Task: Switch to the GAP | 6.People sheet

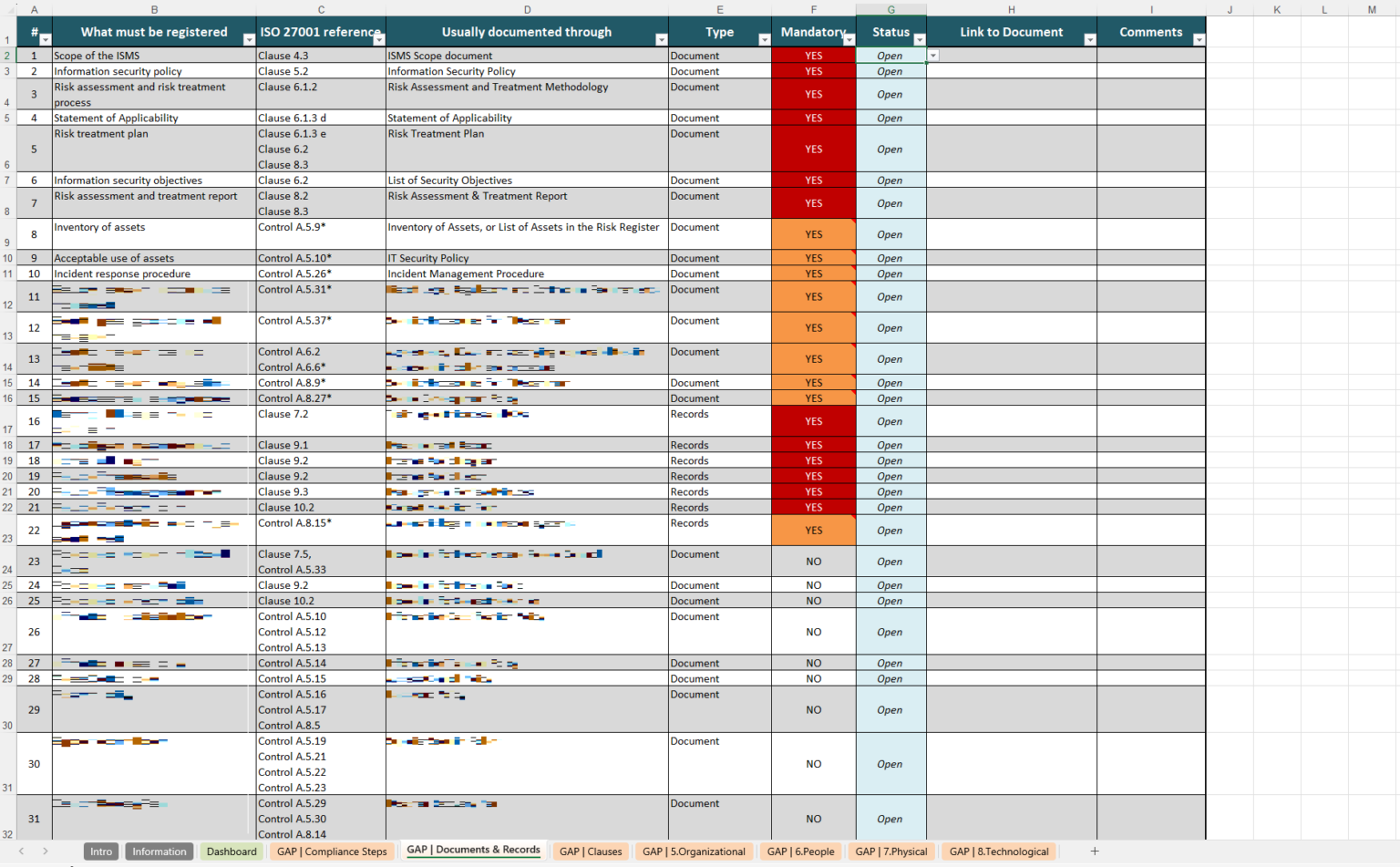Action: pos(801,851)
